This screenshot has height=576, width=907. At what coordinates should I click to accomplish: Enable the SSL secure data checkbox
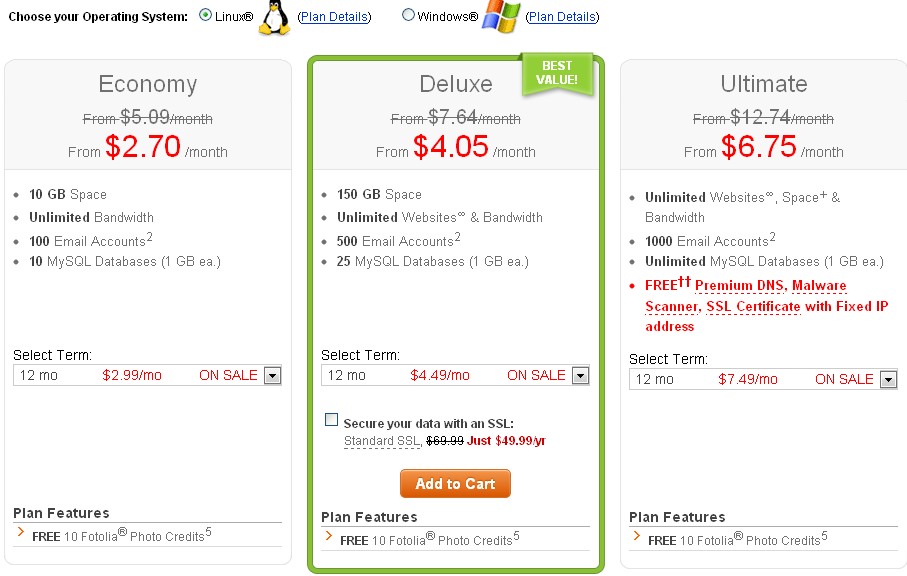coord(332,421)
